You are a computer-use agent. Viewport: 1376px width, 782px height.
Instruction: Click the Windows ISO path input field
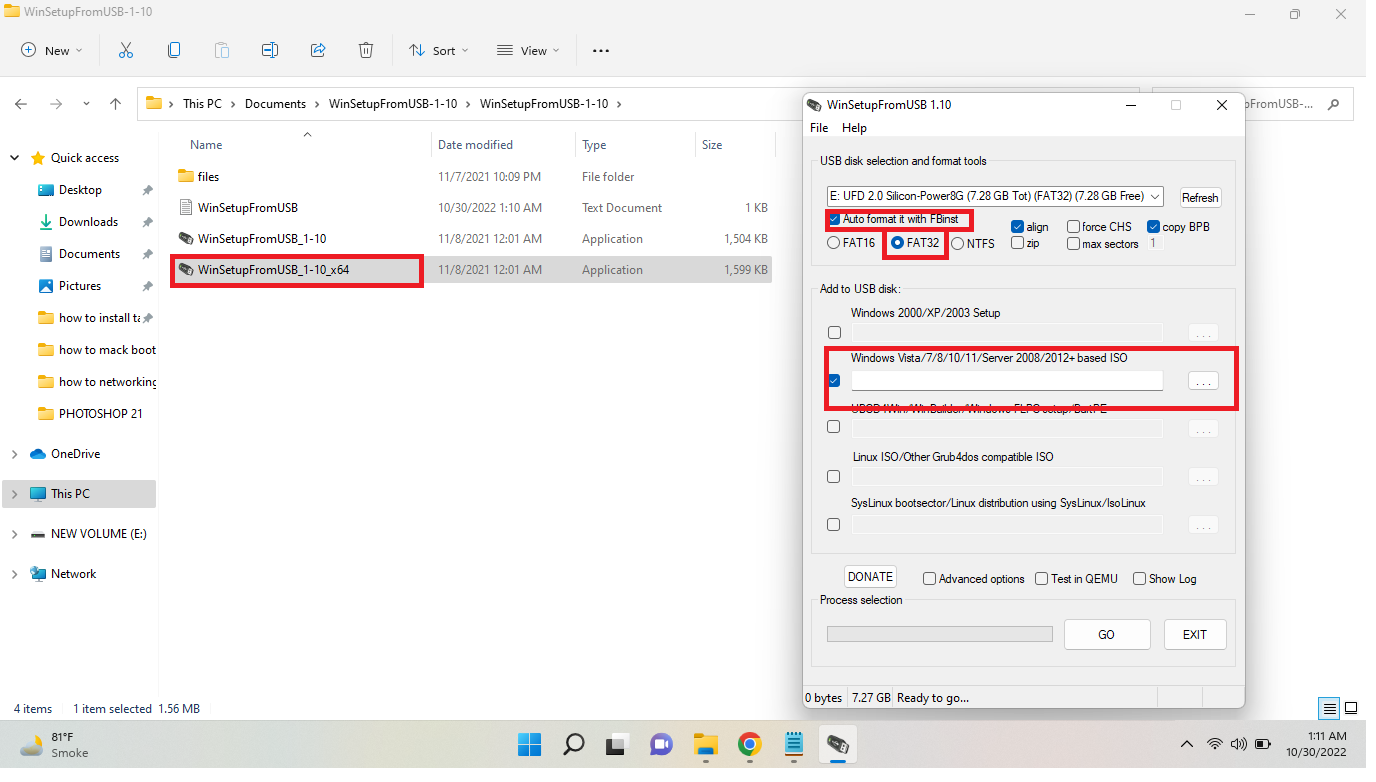(1007, 380)
